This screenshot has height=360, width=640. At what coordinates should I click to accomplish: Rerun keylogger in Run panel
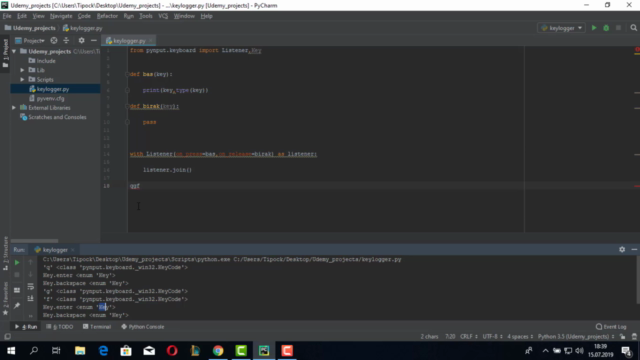click(17, 262)
